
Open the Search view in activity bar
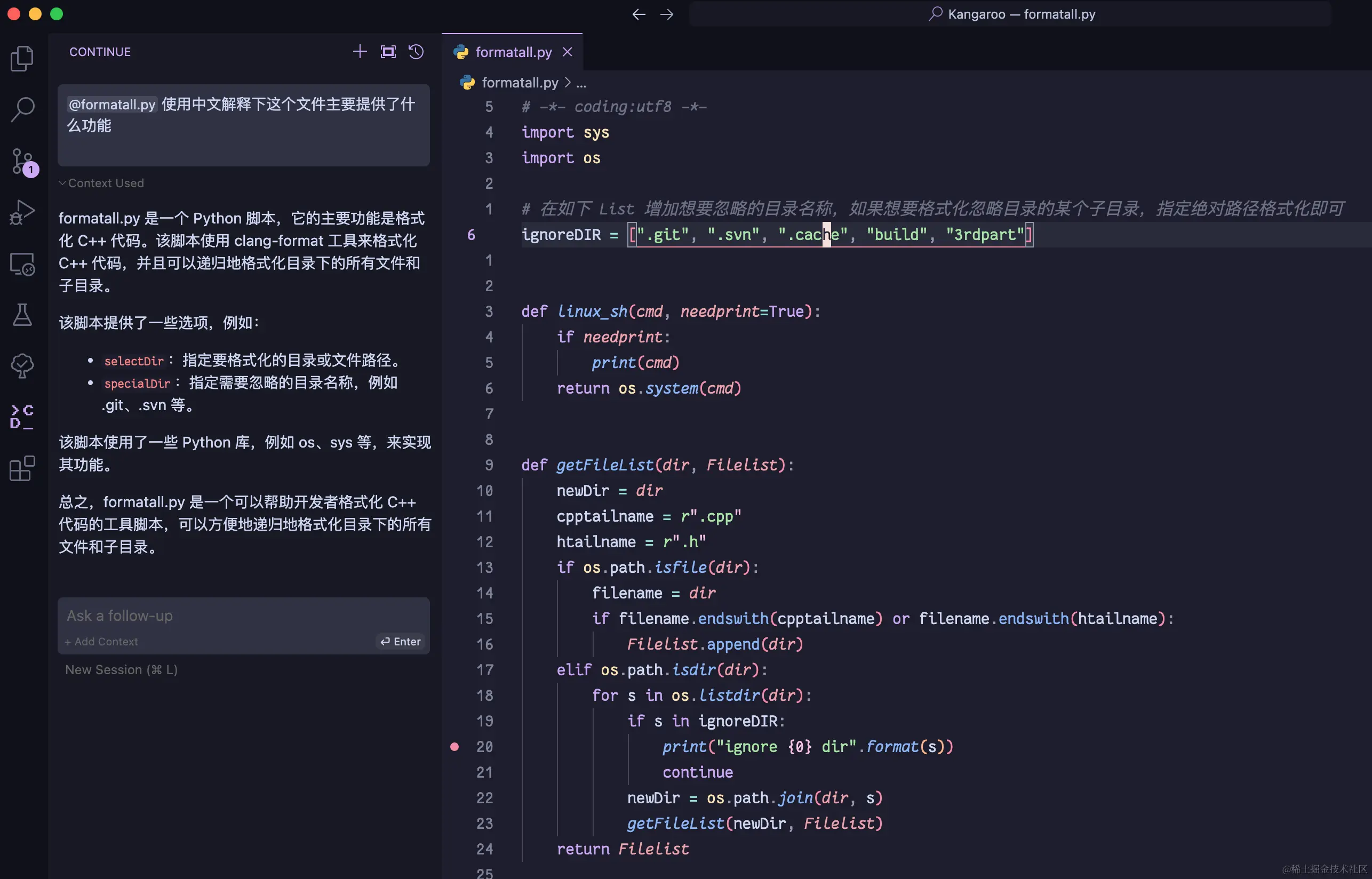(22, 109)
